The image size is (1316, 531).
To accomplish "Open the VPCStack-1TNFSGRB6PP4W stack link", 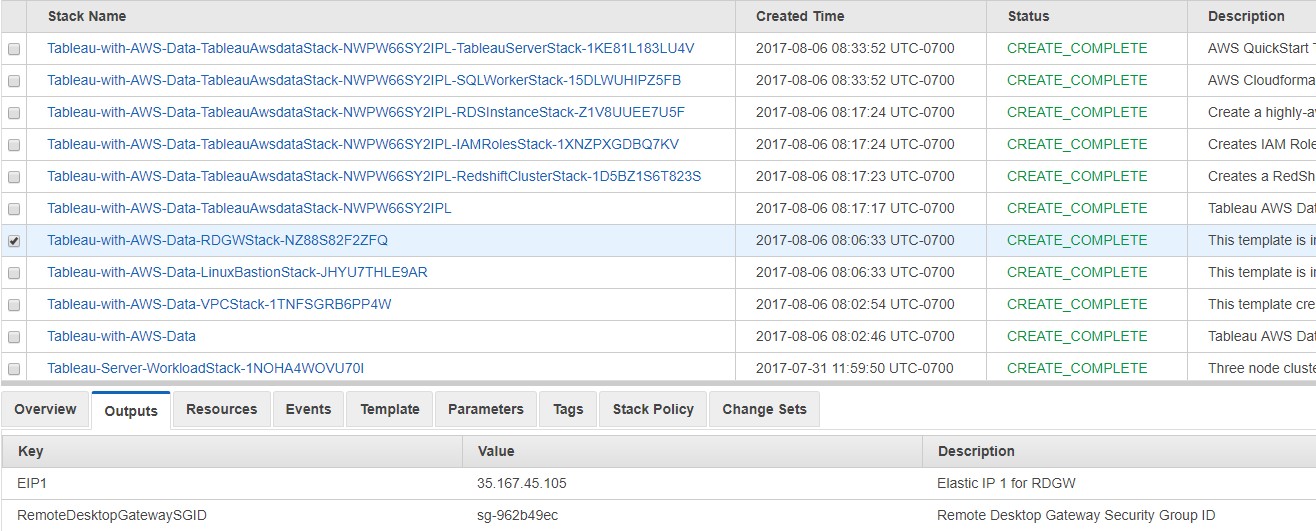I will point(219,304).
